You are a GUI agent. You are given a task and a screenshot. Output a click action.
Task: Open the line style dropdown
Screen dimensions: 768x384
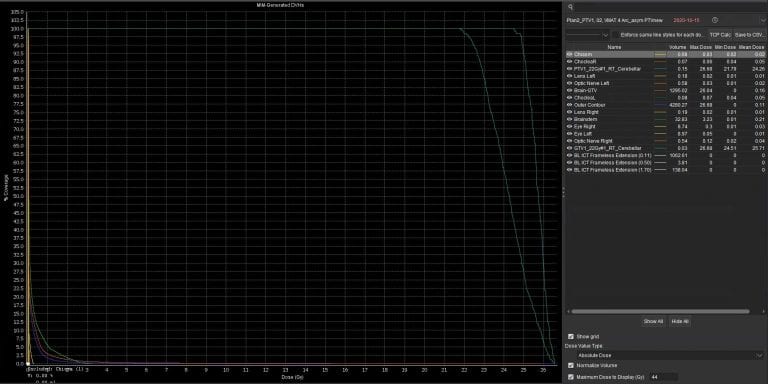point(587,35)
